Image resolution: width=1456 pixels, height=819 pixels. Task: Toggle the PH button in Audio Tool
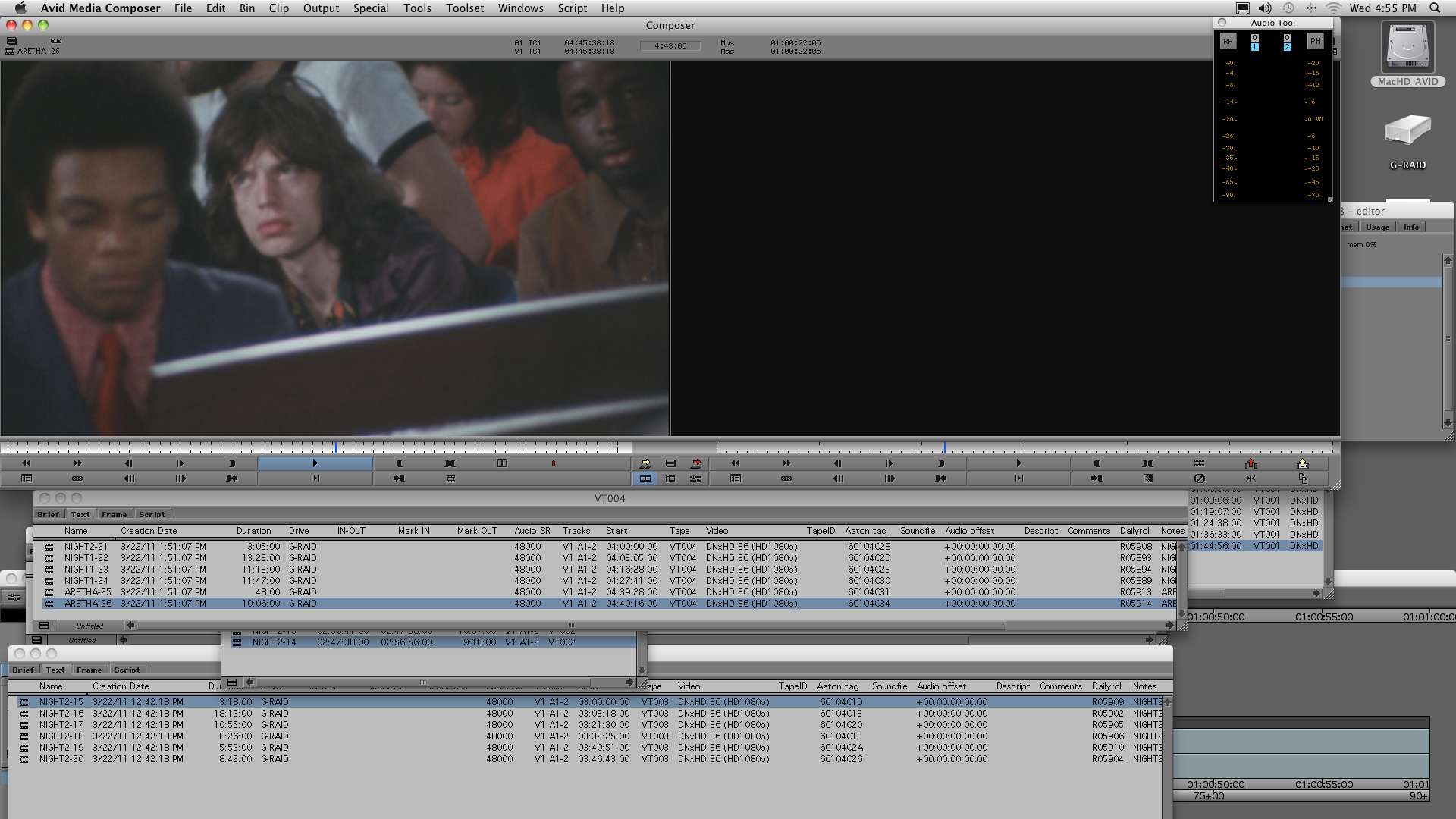coord(1315,42)
